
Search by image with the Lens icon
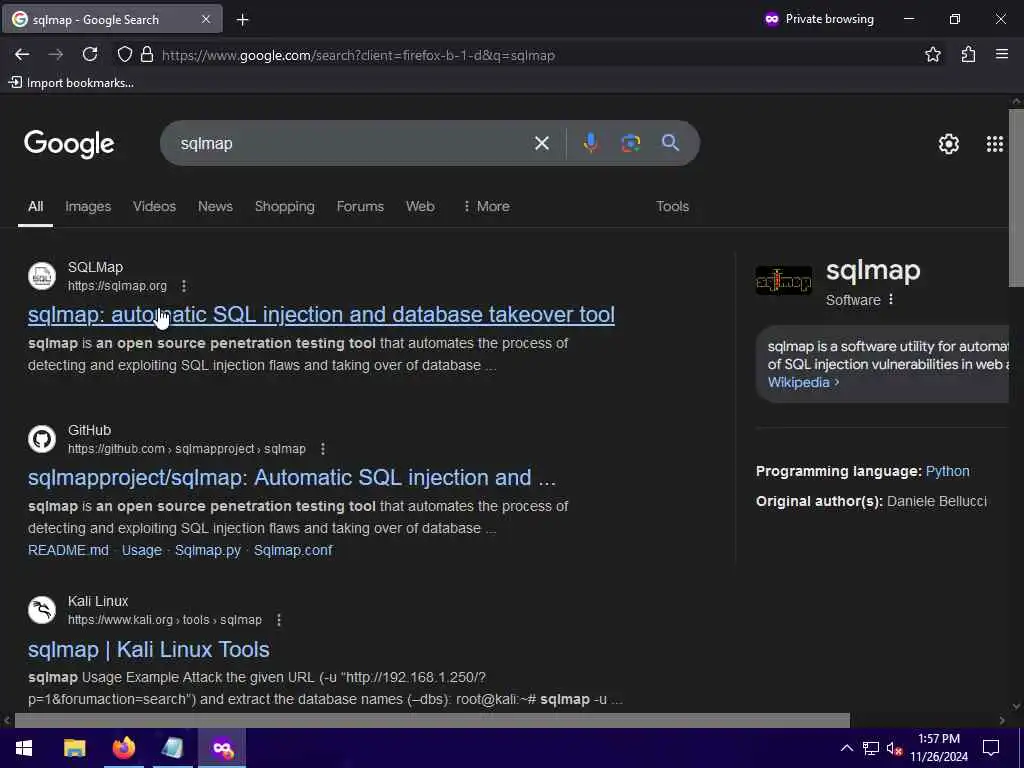pyautogui.click(x=630, y=143)
